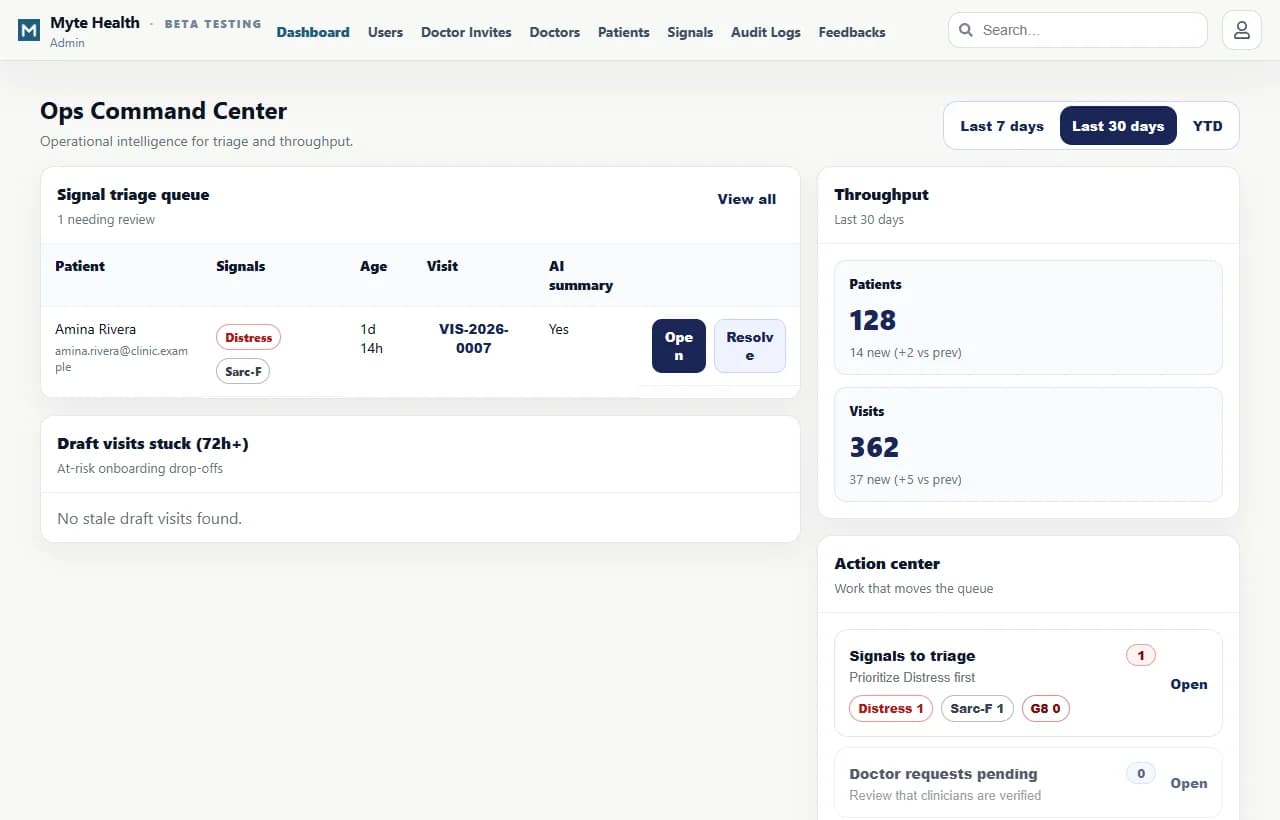1280x820 pixels.
Task: Click the Myte Health logo icon
Action: 29,30
